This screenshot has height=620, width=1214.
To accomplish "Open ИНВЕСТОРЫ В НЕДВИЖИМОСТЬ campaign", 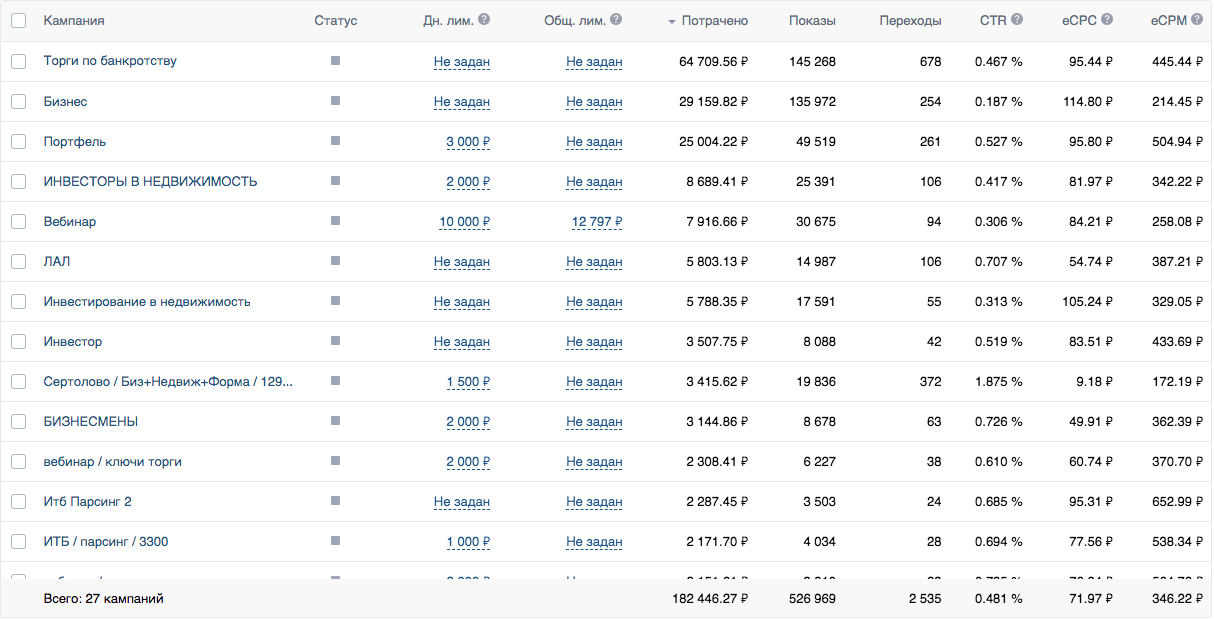I will [x=150, y=181].
